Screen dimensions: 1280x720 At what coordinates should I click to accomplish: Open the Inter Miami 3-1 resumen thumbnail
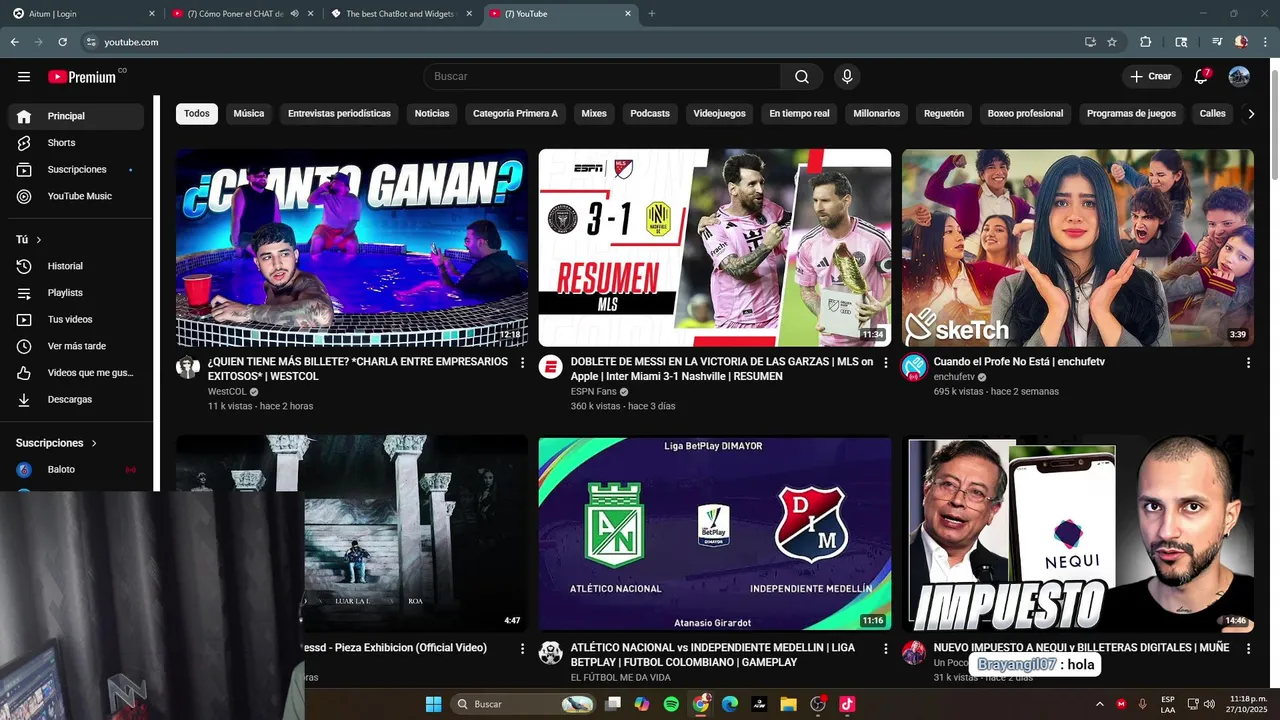click(715, 248)
